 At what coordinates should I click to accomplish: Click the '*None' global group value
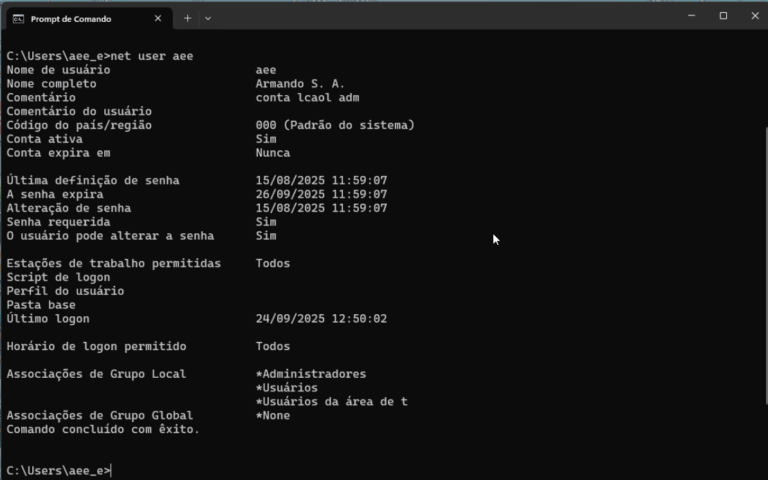click(273, 415)
